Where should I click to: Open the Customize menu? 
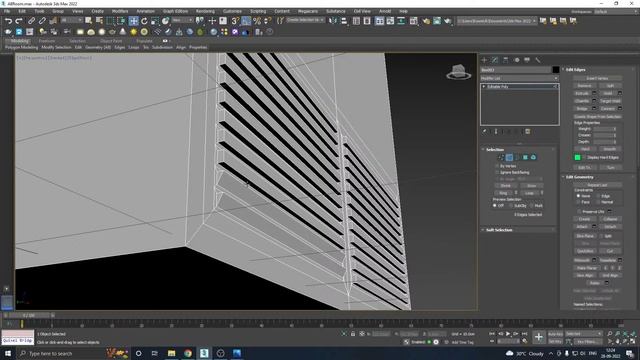[232, 11]
